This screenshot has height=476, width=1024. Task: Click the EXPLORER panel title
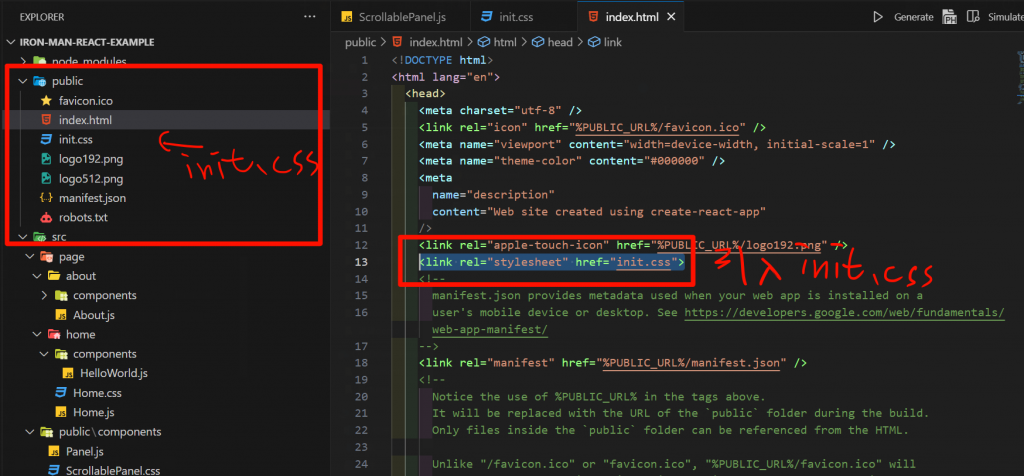42,17
